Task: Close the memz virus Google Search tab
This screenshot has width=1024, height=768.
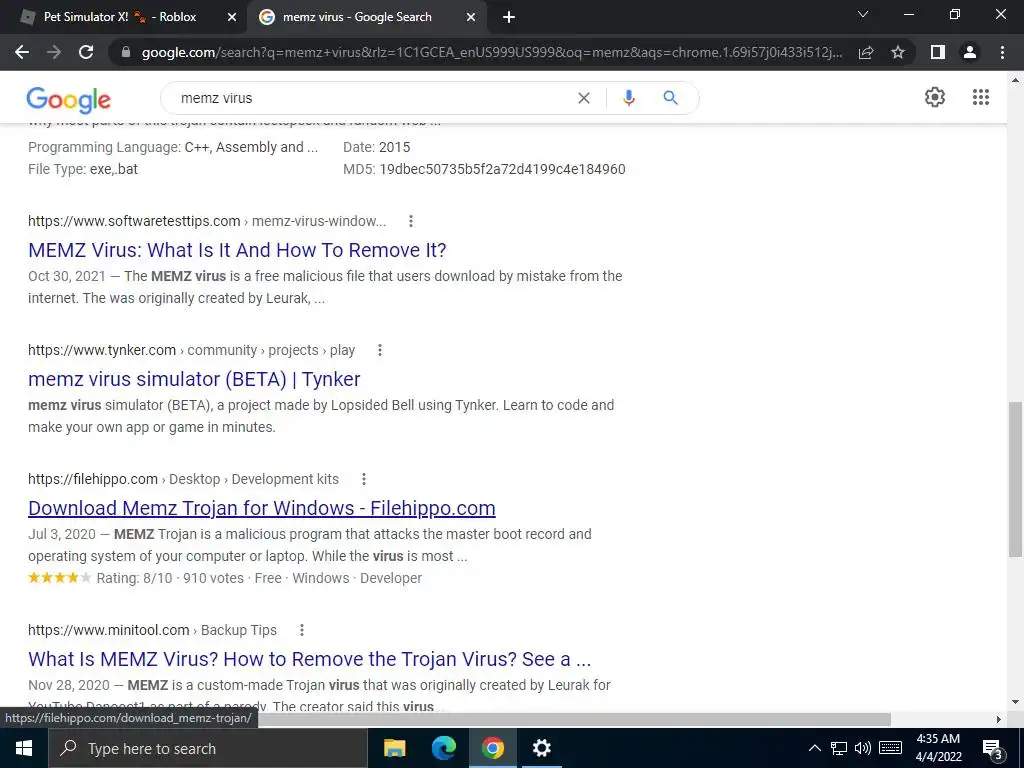Action: pos(471,18)
